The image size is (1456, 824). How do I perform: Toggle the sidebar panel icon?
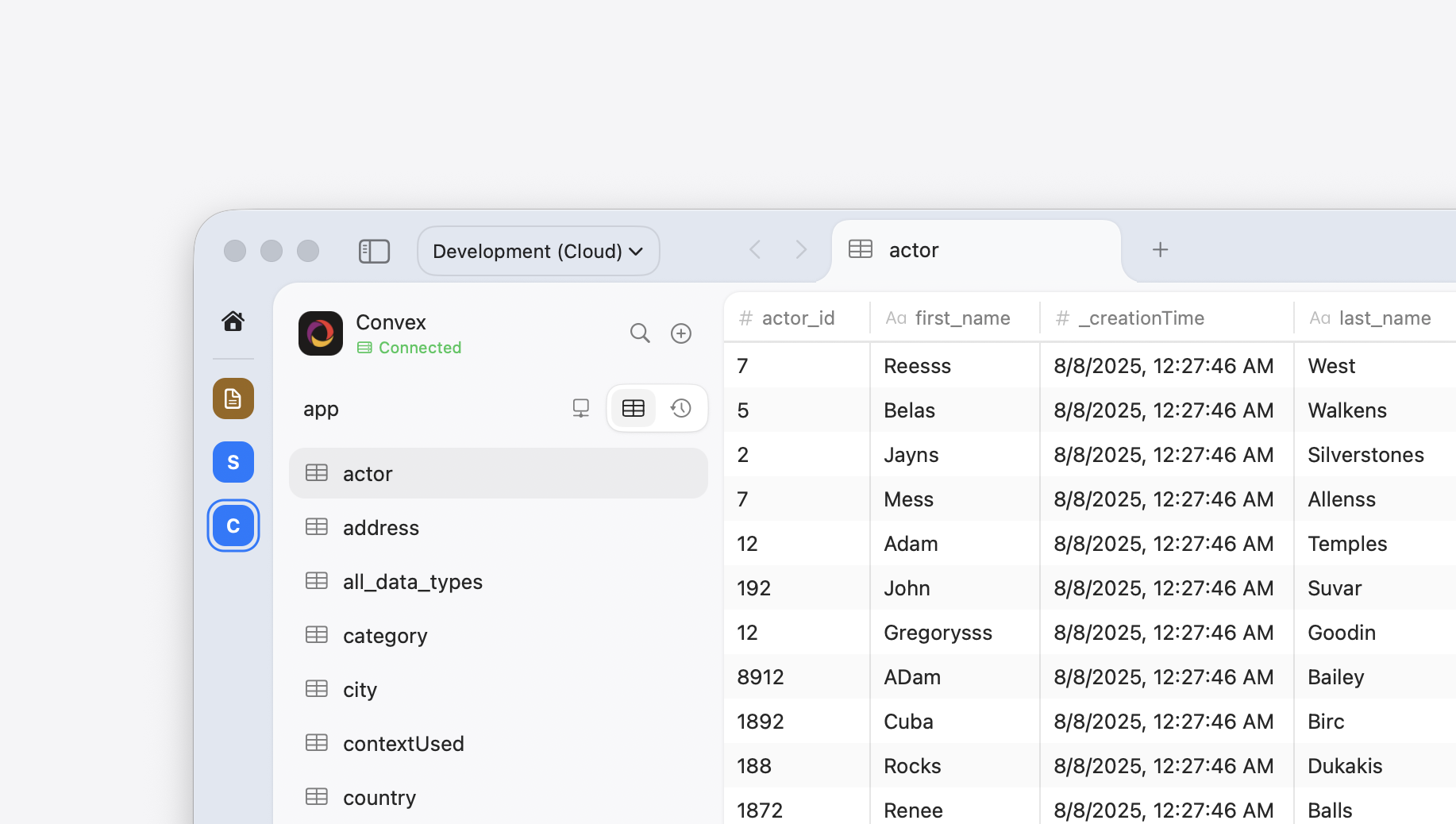(x=374, y=252)
